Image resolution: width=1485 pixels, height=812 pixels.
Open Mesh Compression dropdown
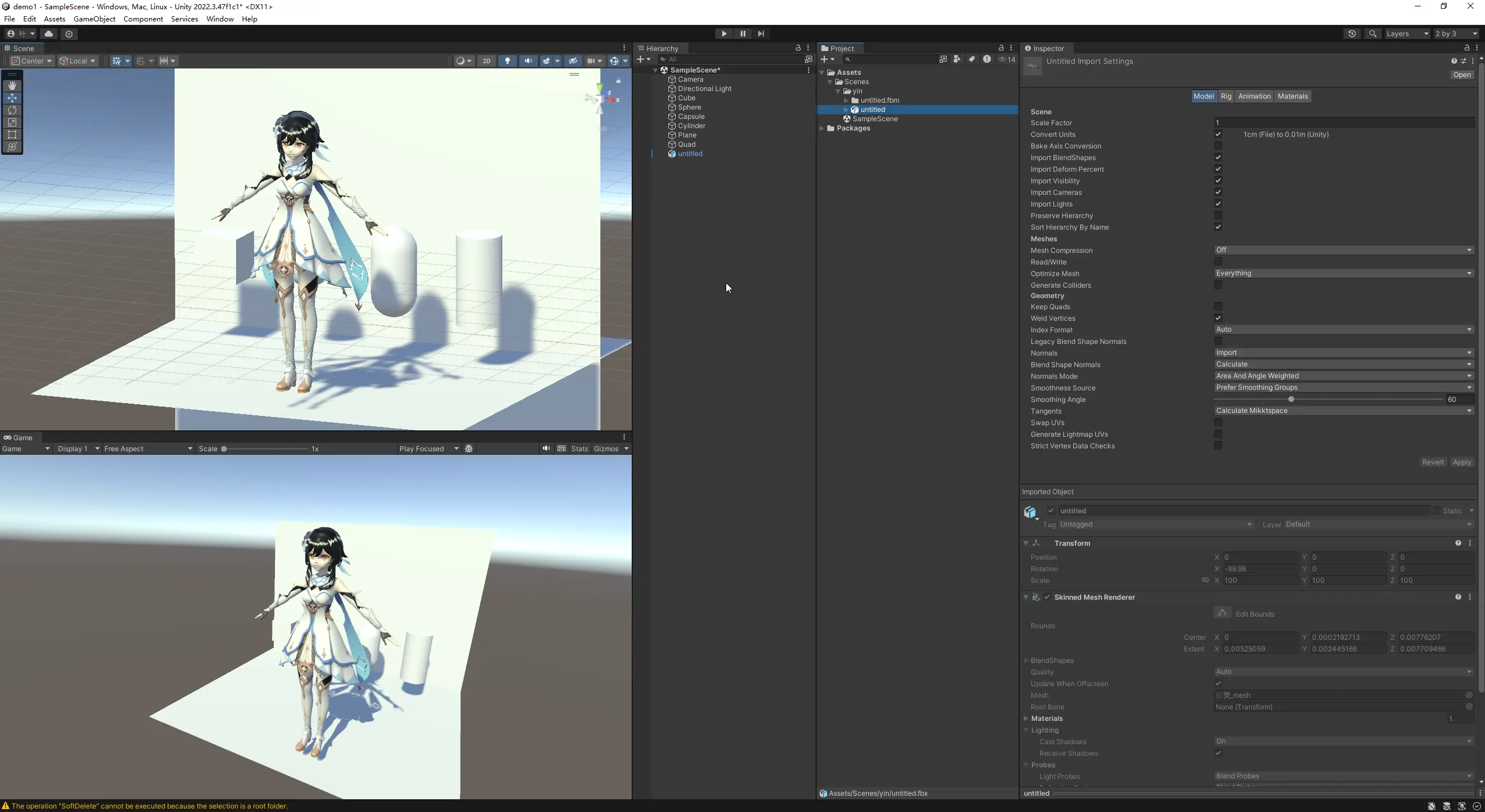tap(1344, 250)
